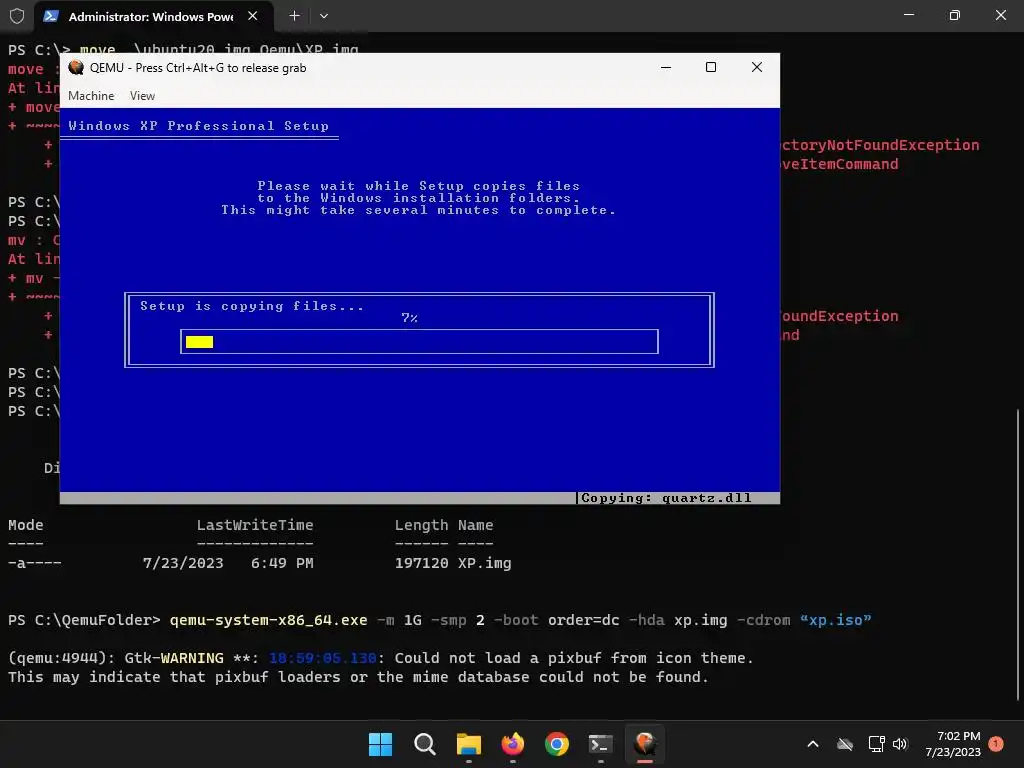Open clock and calendar at 7:02 PM

(953, 744)
